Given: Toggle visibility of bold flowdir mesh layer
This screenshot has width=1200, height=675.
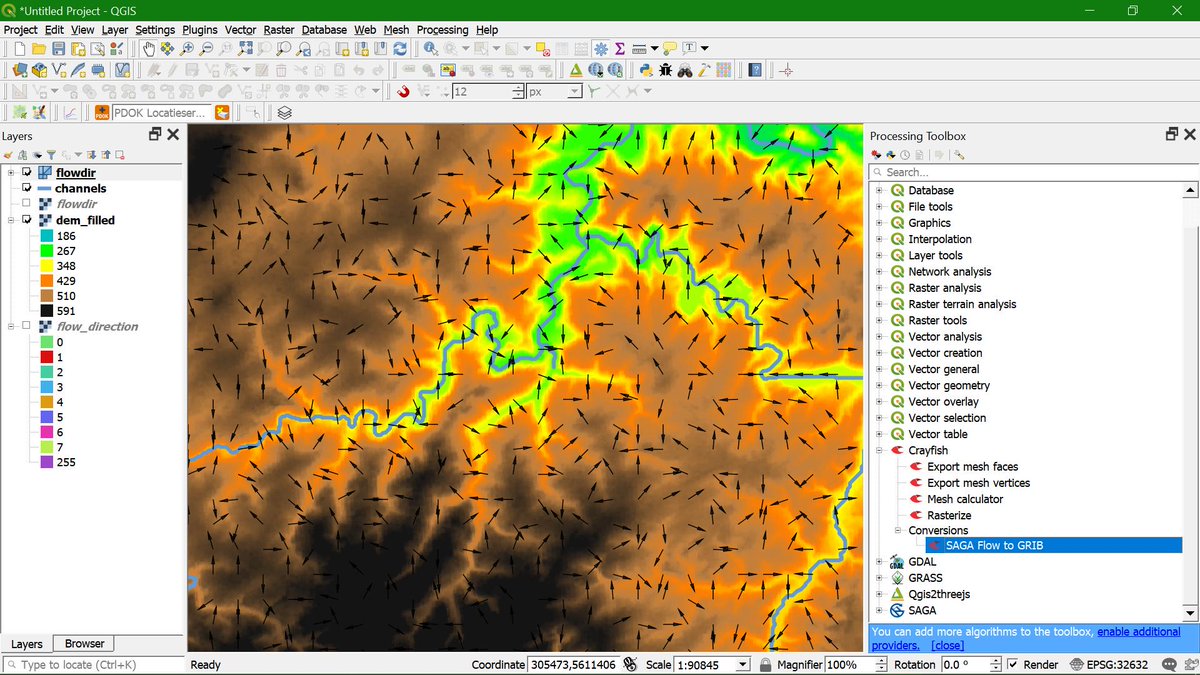Looking at the screenshot, I should point(27,172).
